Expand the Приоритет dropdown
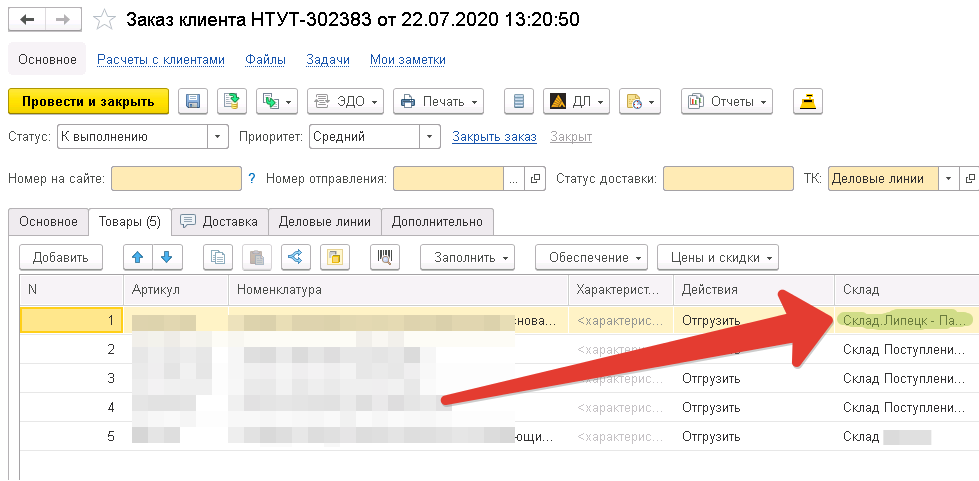The height and width of the screenshot is (481, 979). pos(429,136)
